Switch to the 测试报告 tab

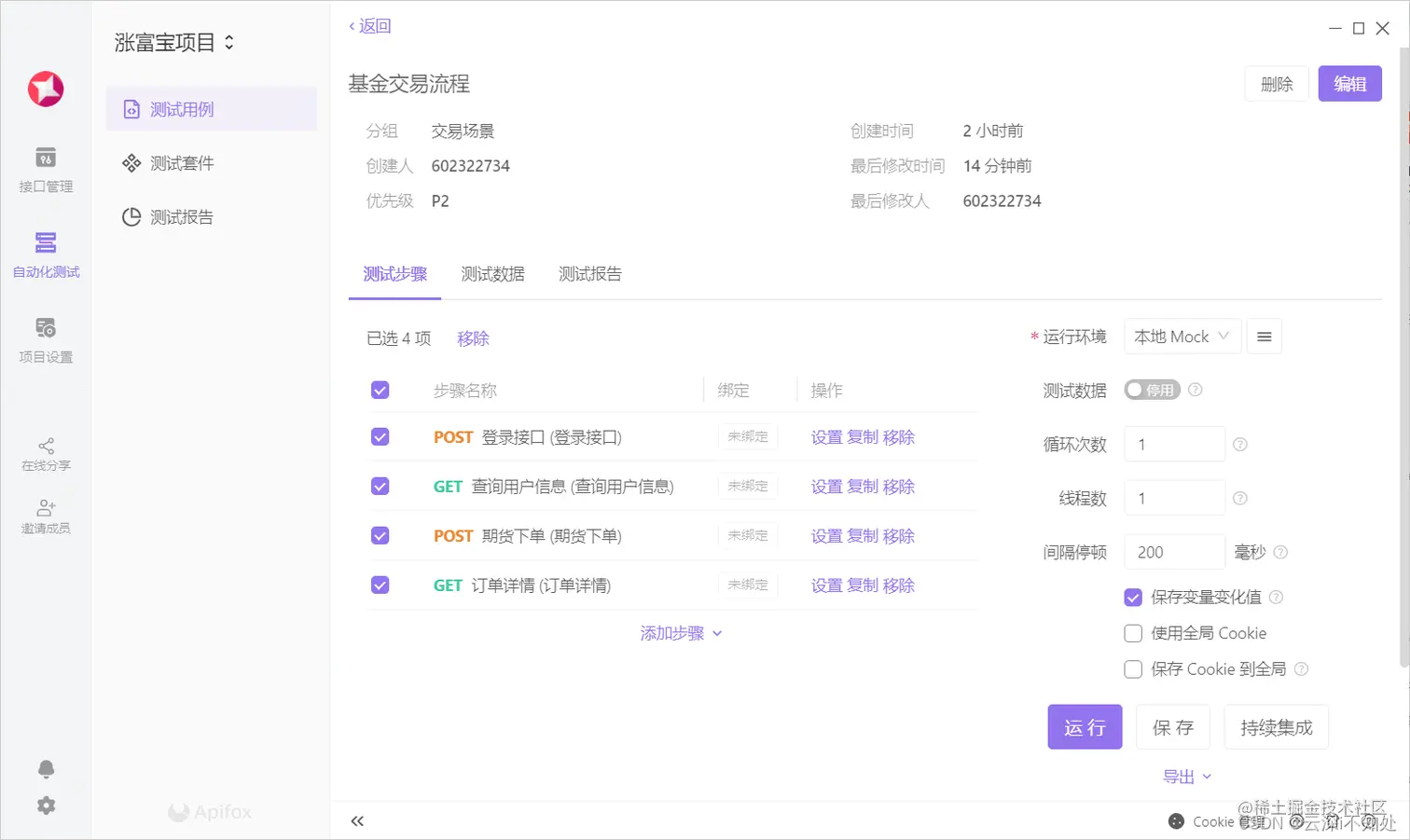pyautogui.click(x=590, y=274)
